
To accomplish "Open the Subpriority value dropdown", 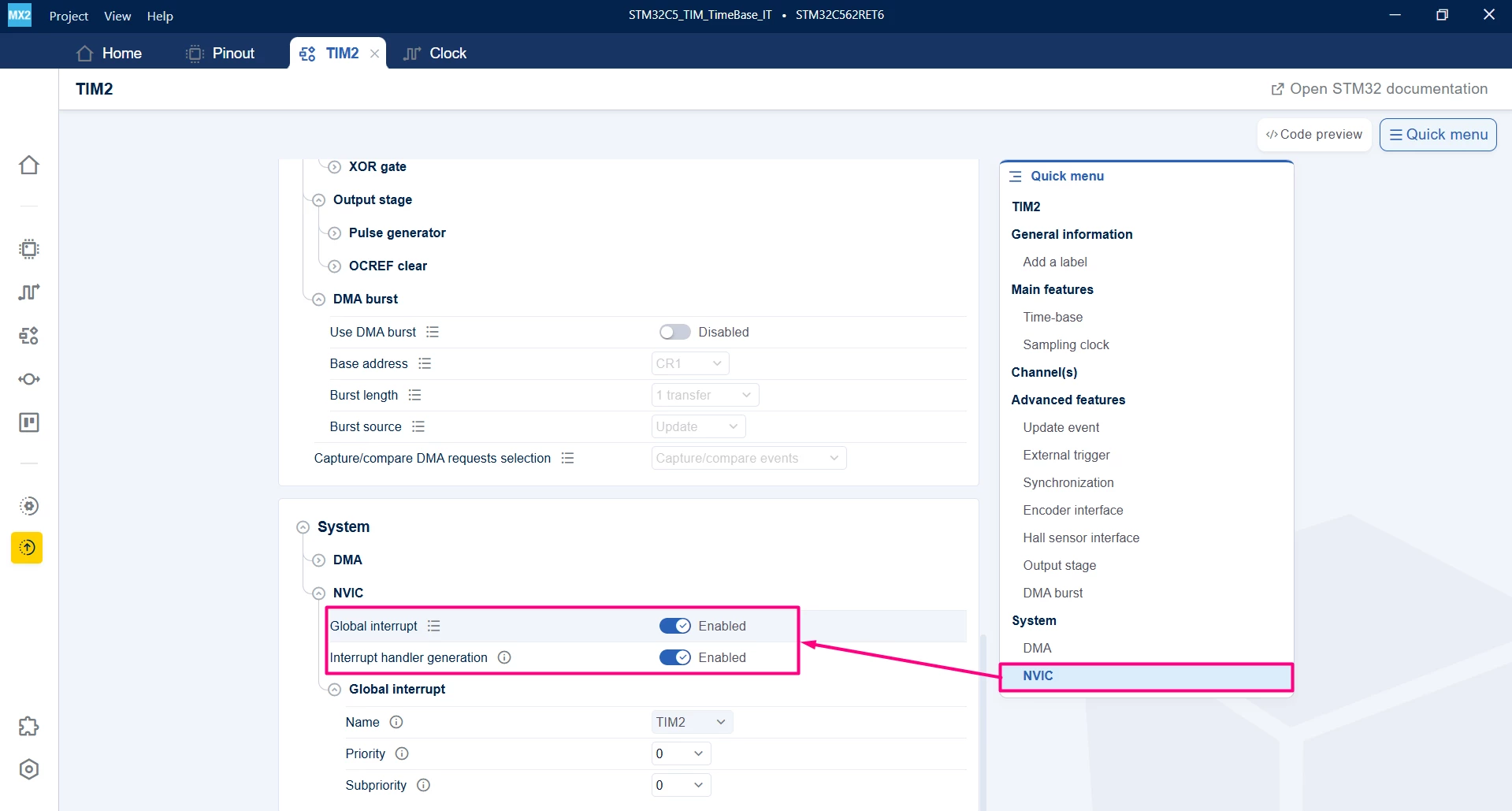I will (x=681, y=785).
